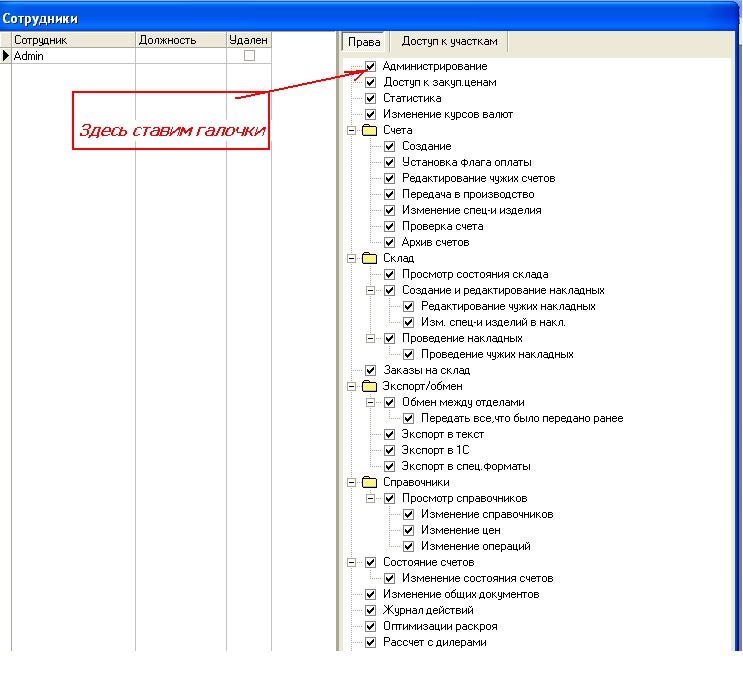Click Admin's empty Должность cell
743x680 pixels.
(181, 55)
